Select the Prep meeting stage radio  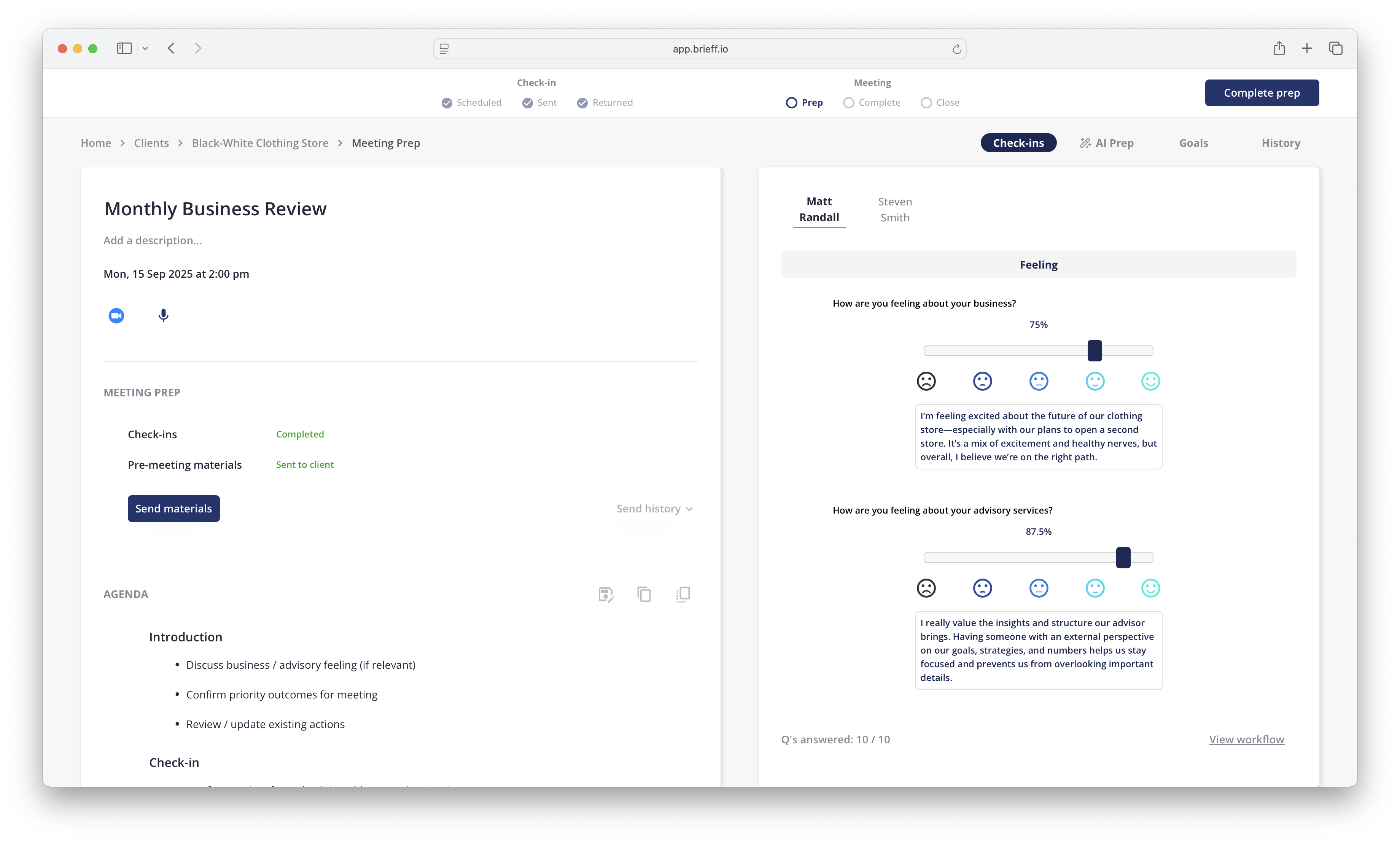point(791,103)
